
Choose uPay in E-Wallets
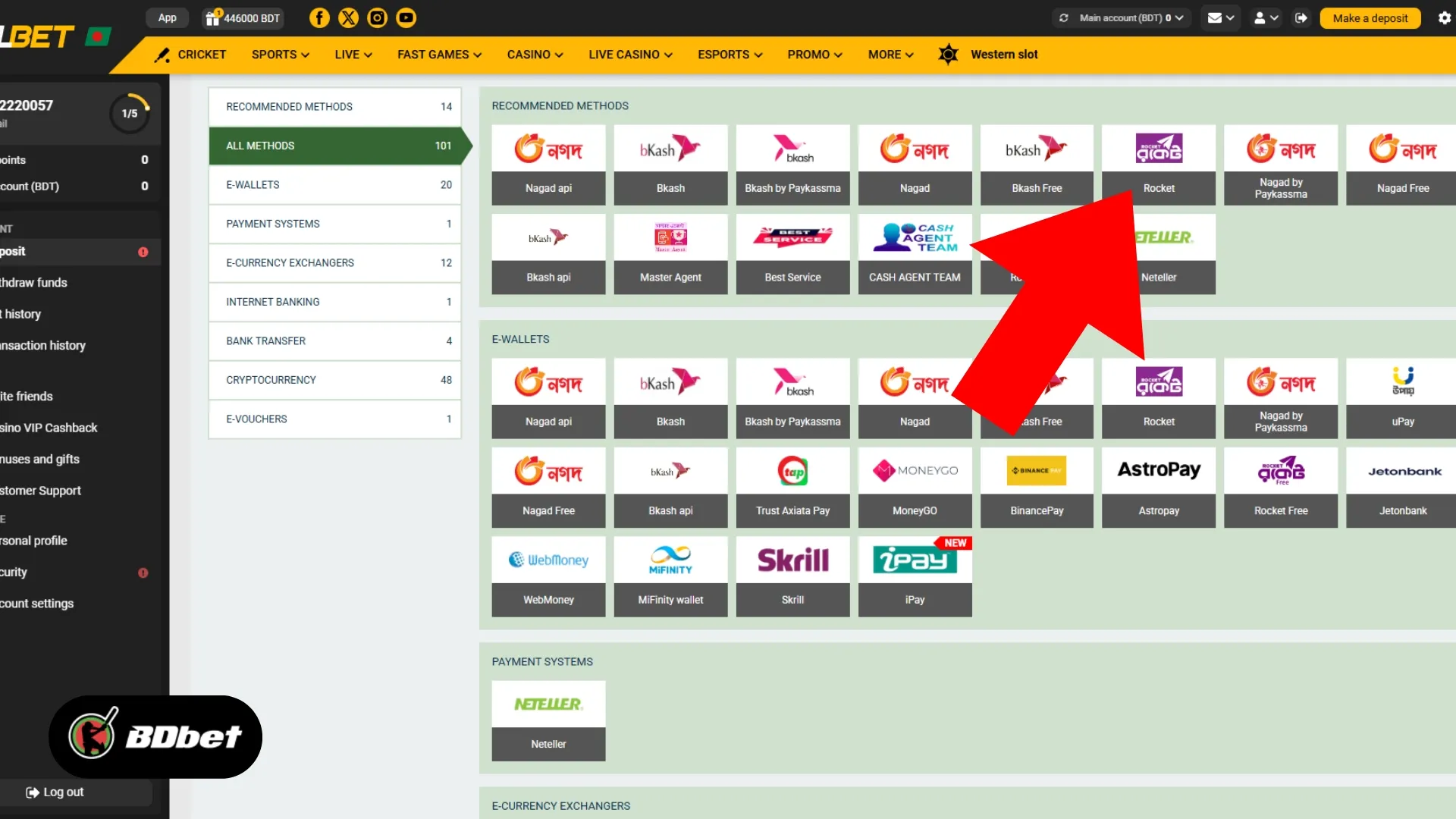coord(1403,398)
